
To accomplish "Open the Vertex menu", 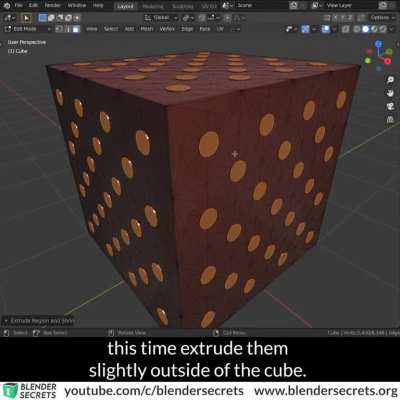I will (x=167, y=29).
